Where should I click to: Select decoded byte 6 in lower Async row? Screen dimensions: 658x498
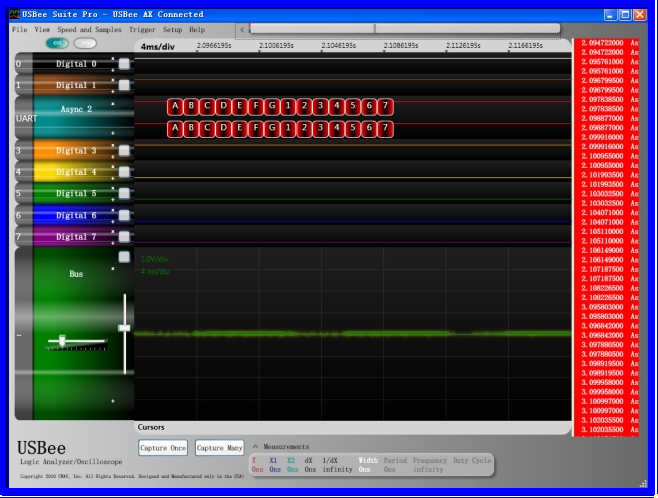click(369, 128)
